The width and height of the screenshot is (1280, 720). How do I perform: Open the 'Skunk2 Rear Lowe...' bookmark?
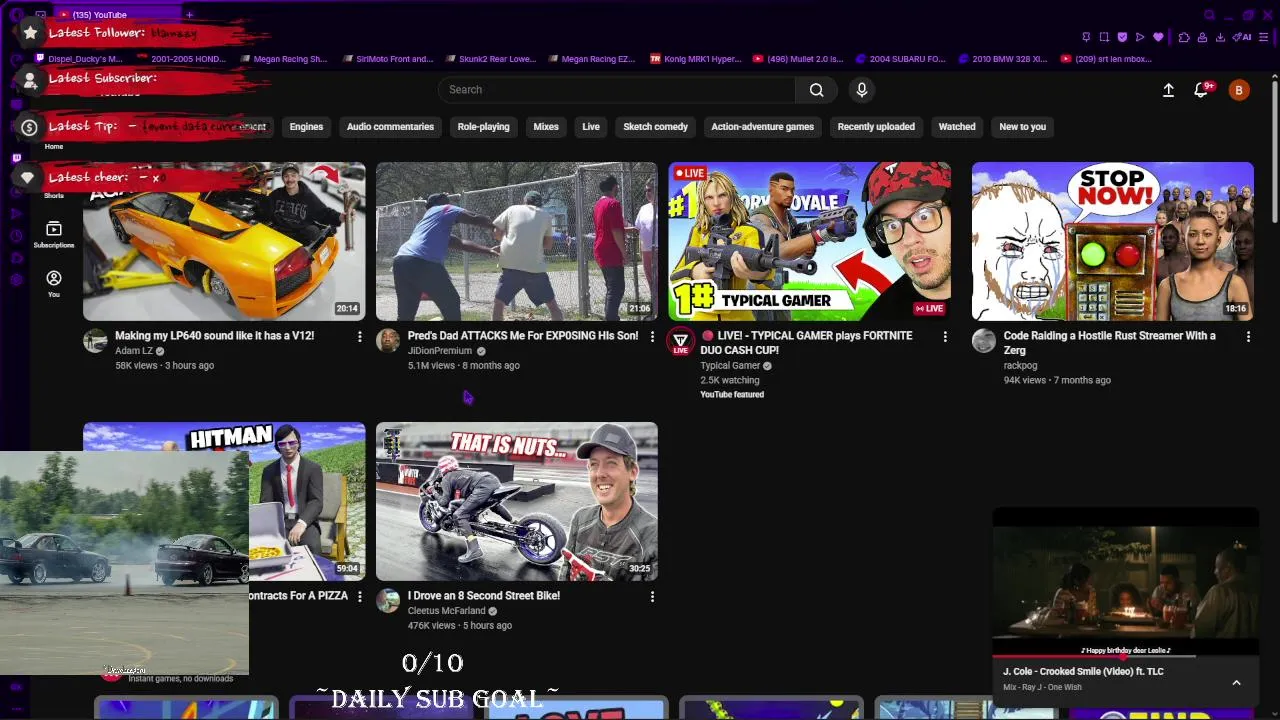click(x=490, y=59)
